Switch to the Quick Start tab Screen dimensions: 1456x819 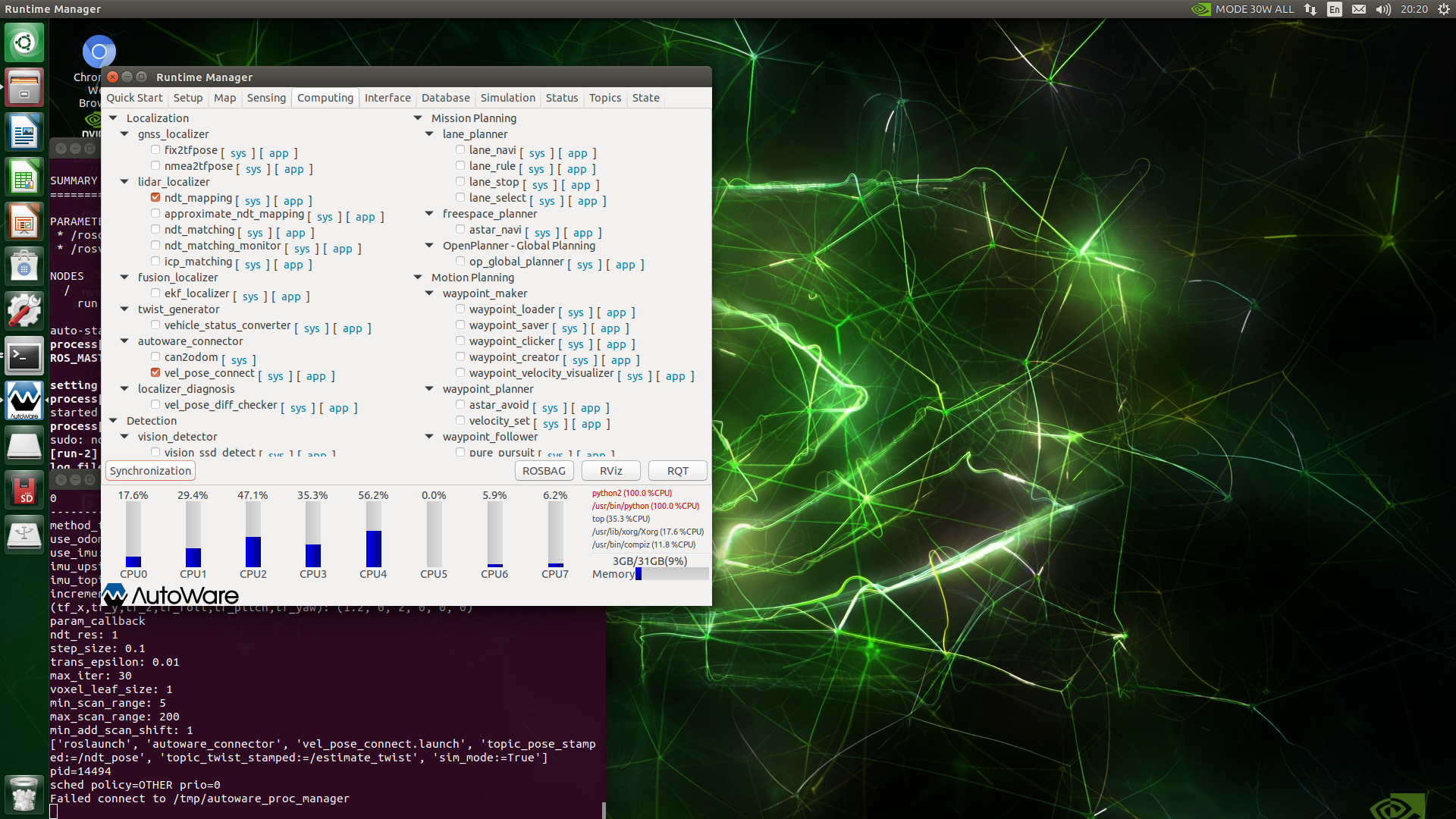pos(134,98)
